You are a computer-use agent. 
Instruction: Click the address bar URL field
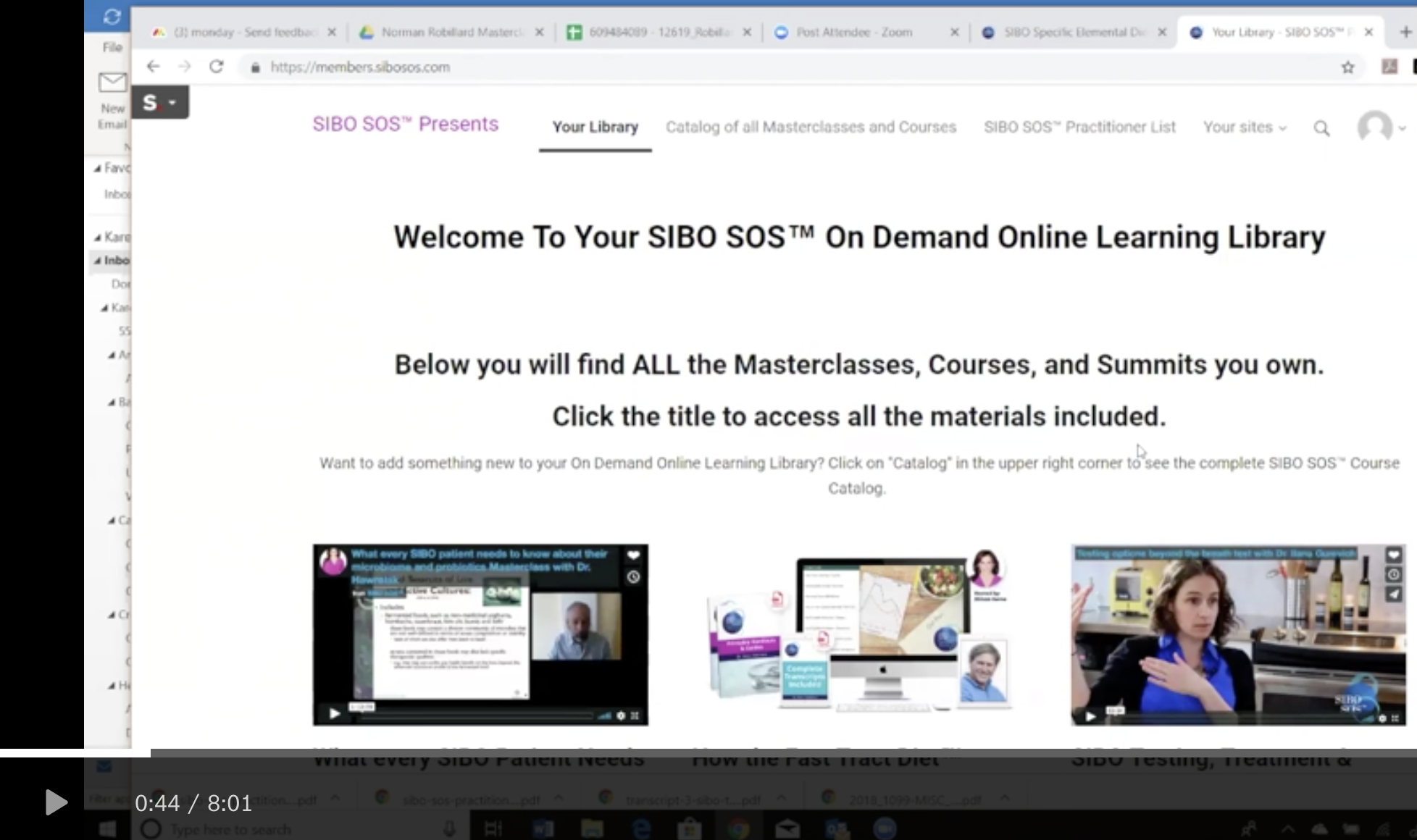[x=782, y=67]
